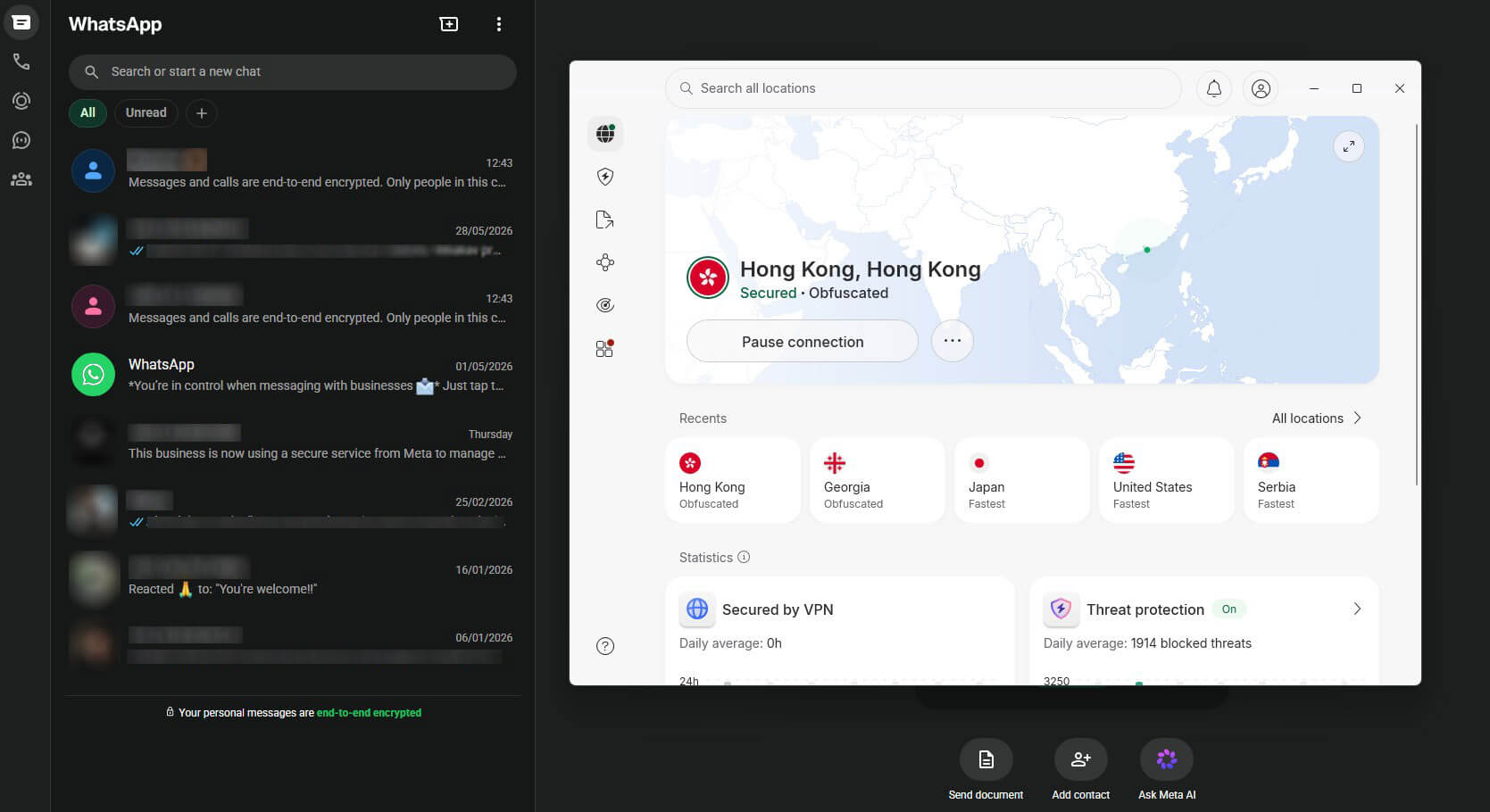This screenshot has height=812, width=1490.
Task: Open VPN notifications bell
Action: (1214, 88)
